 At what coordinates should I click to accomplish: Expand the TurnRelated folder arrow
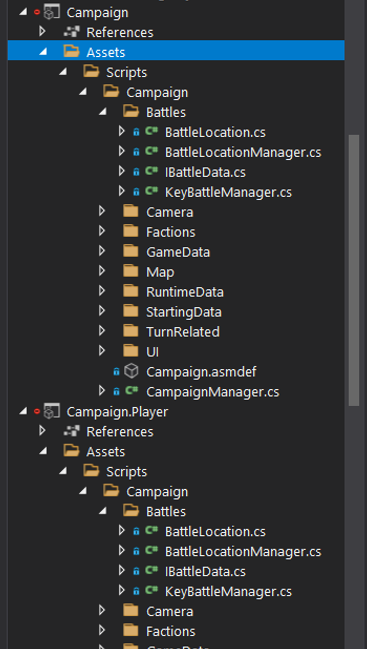[102, 331]
